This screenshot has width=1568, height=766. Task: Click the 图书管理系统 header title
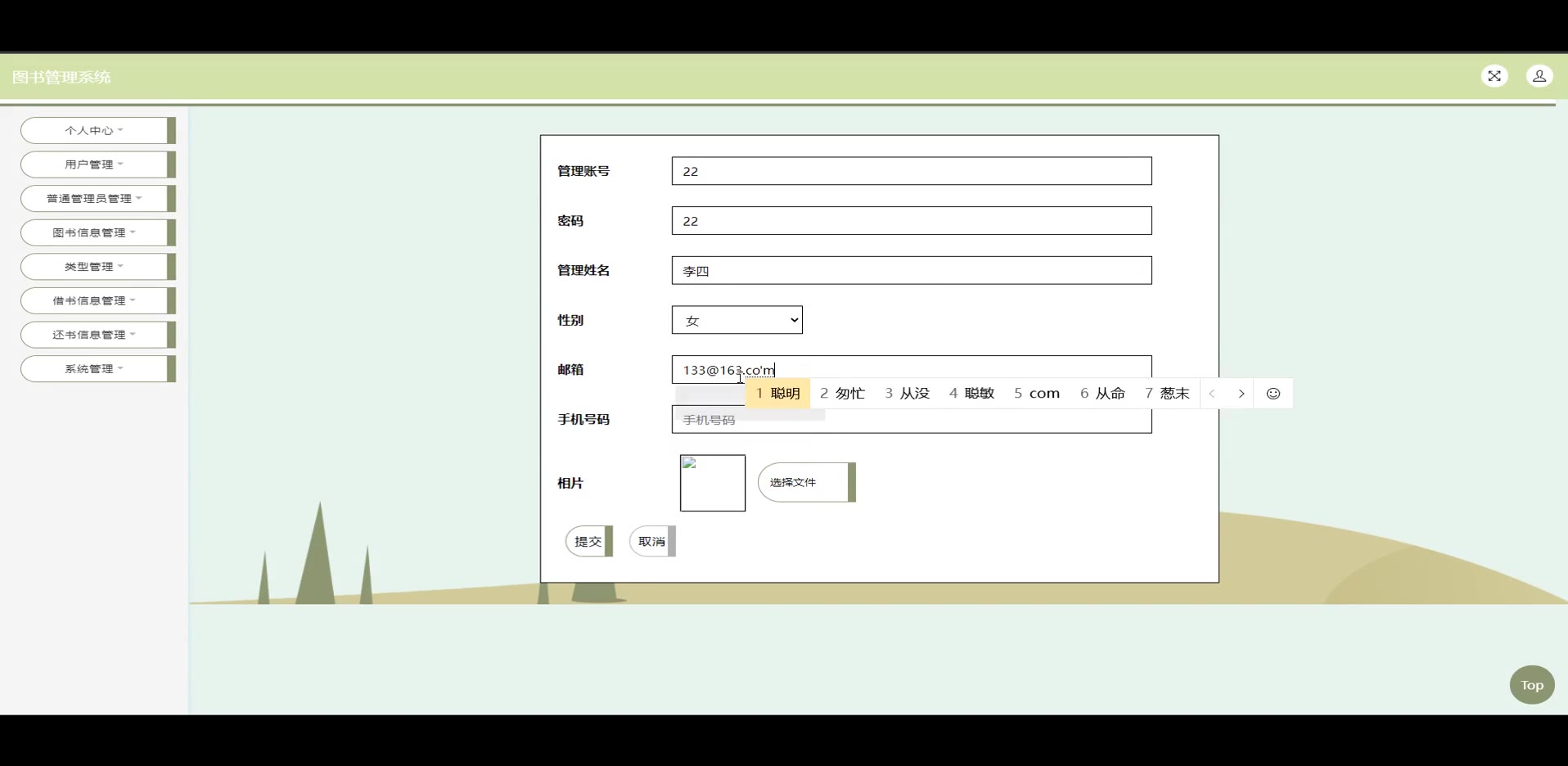[61, 77]
